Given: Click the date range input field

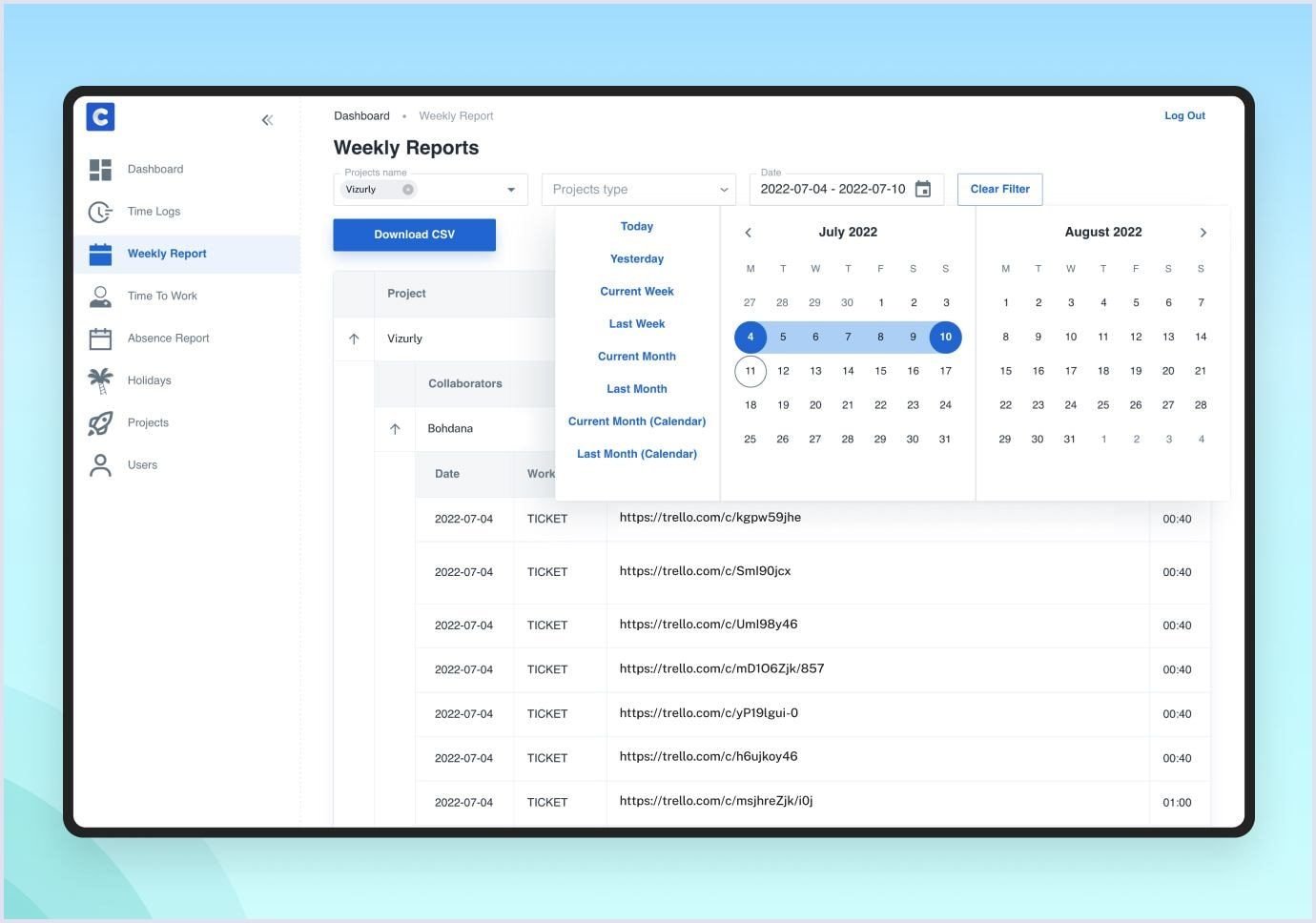Looking at the screenshot, I should pos(847,189).
